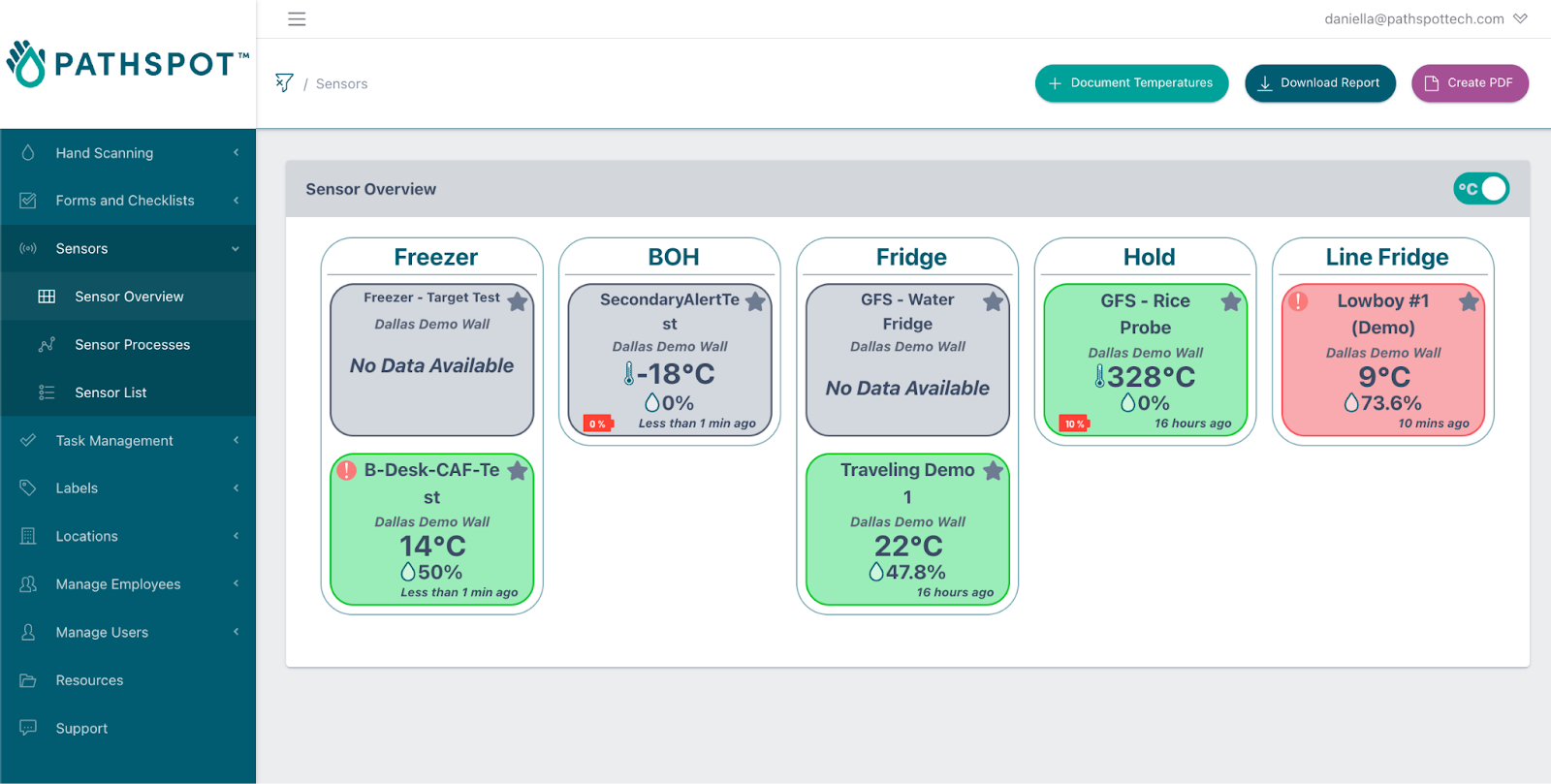Open Sensor Processes menu item
Screen dimensions: 1551x784
click(132, 345)
